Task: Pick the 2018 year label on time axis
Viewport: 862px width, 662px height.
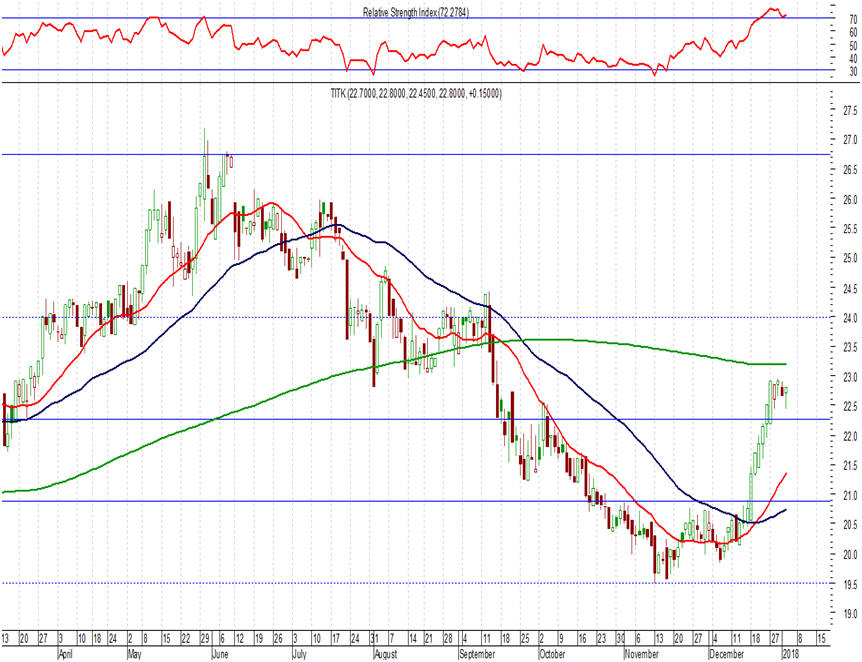Action: [x=790, y=654]
